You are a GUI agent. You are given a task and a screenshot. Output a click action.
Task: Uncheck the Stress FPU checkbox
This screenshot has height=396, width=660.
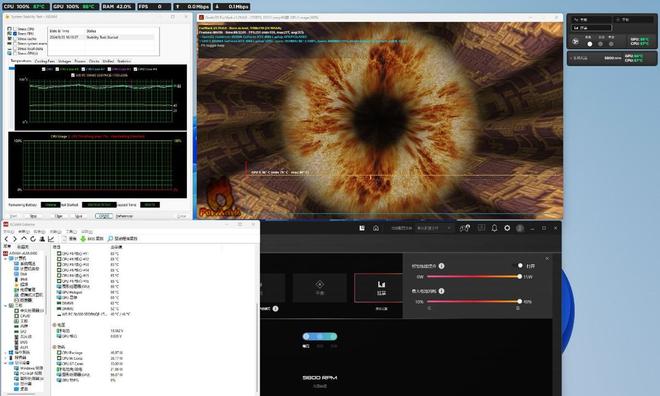pos(15,34)
